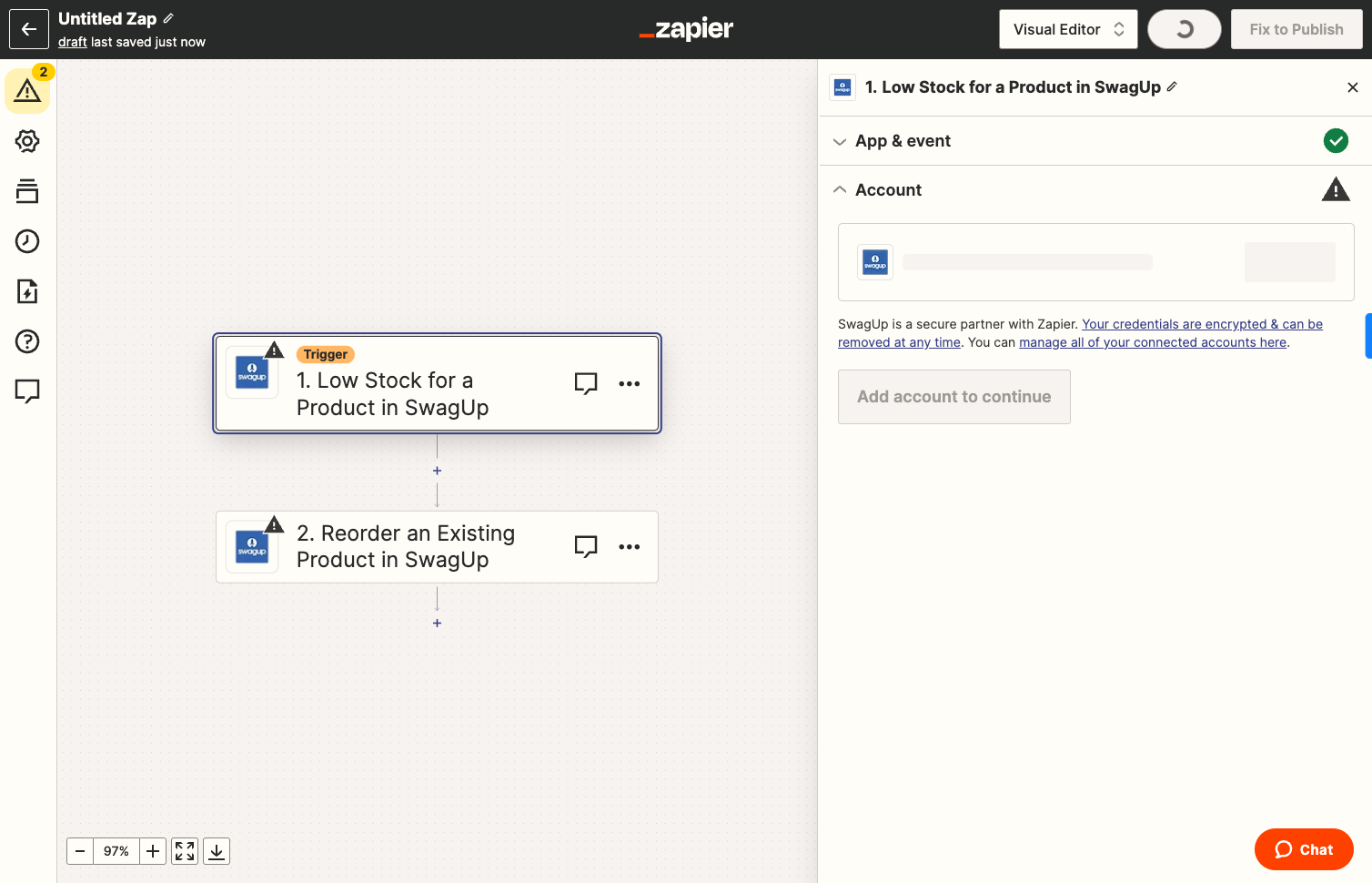1372x883 pixels.
Task: Click the back arrow button
Action: 29,29
